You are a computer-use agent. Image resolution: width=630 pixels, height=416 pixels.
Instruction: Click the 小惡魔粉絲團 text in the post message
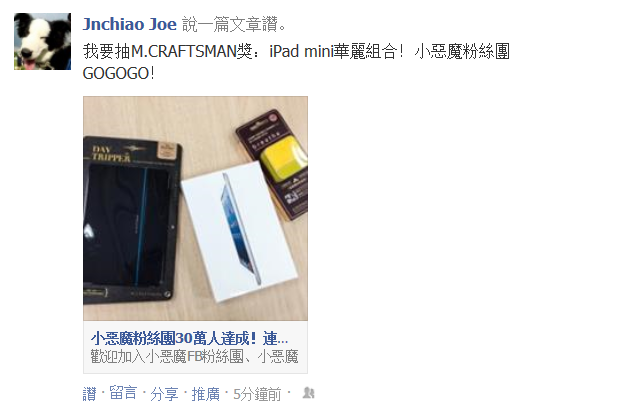462,51
